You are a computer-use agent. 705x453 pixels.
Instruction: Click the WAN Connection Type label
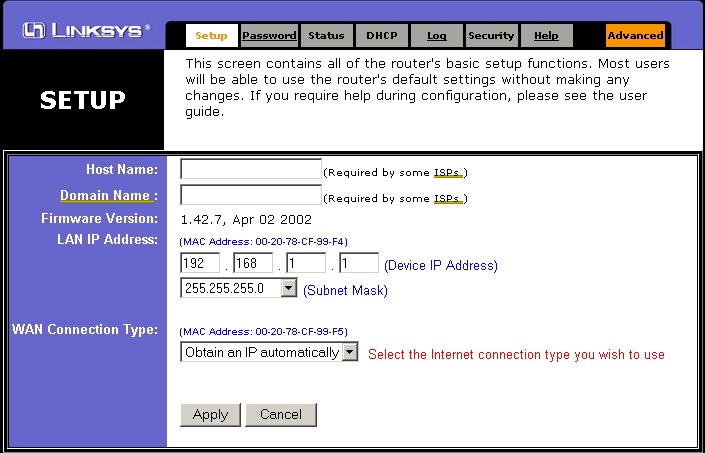pyautogui.click(x=85, y=329)
